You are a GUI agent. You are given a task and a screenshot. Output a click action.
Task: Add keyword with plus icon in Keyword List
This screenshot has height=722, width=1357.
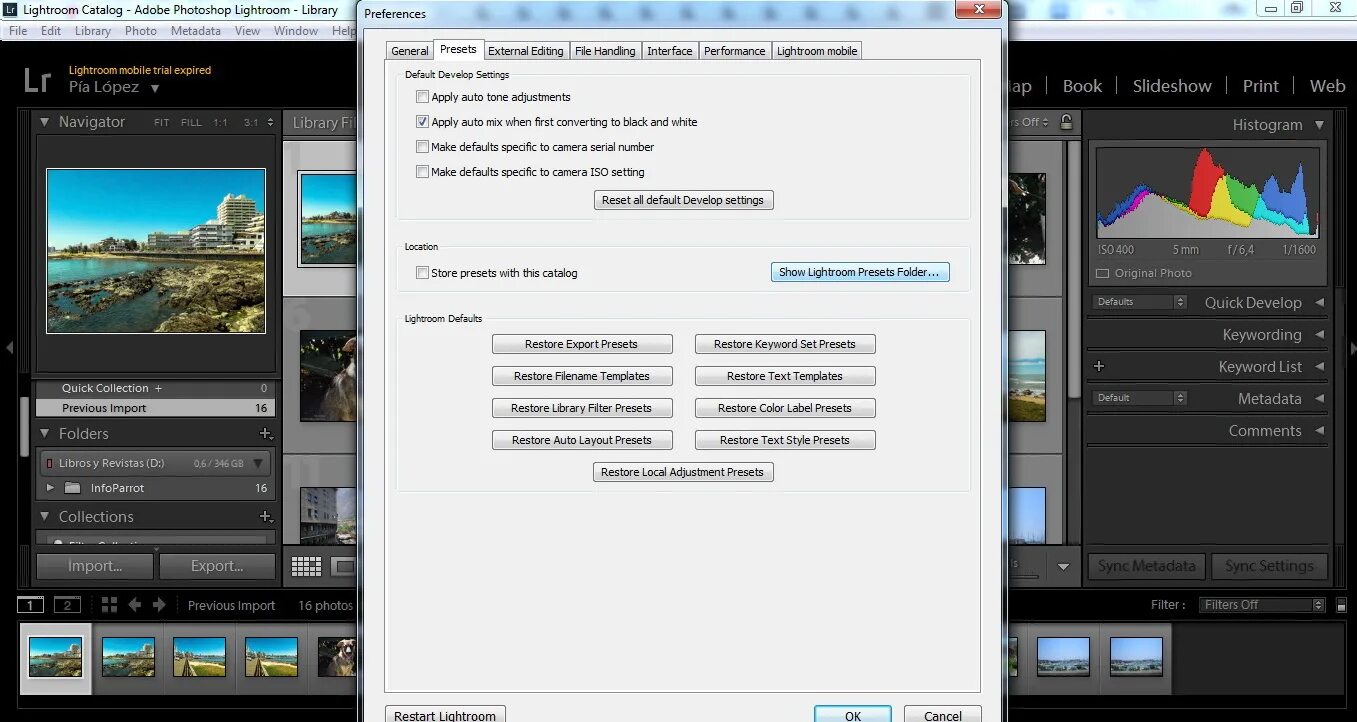1099,367
